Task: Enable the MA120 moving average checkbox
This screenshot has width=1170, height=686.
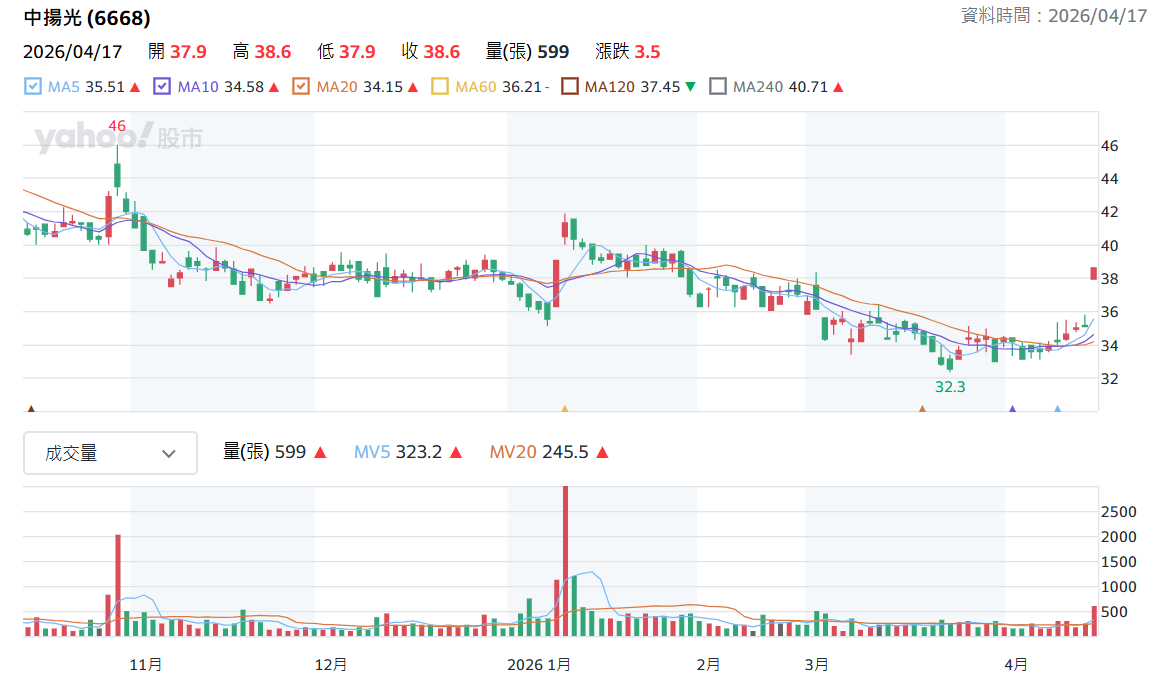Action: [x=570, y=87]
